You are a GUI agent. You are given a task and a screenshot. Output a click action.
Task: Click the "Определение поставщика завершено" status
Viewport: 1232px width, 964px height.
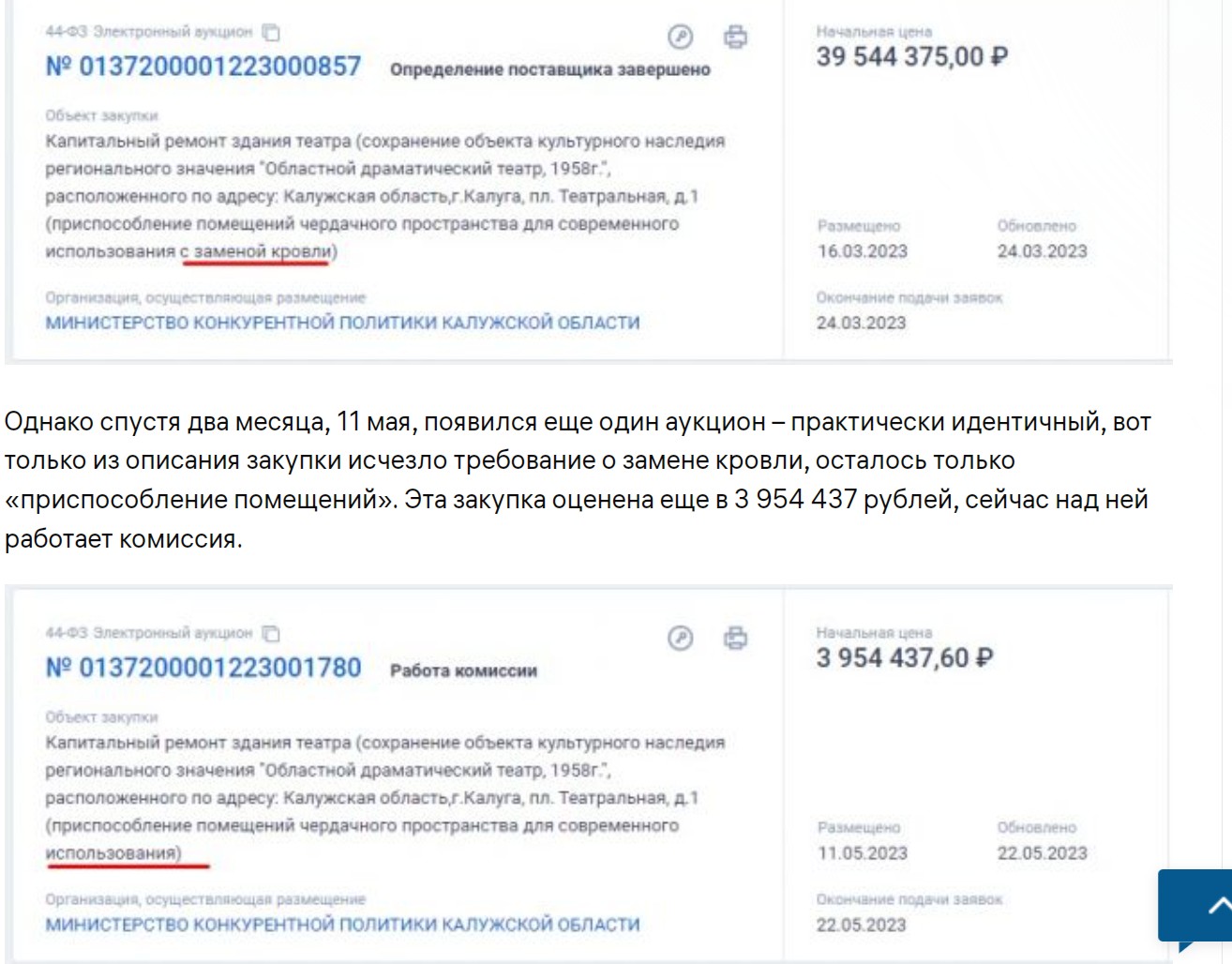(549, 69)
